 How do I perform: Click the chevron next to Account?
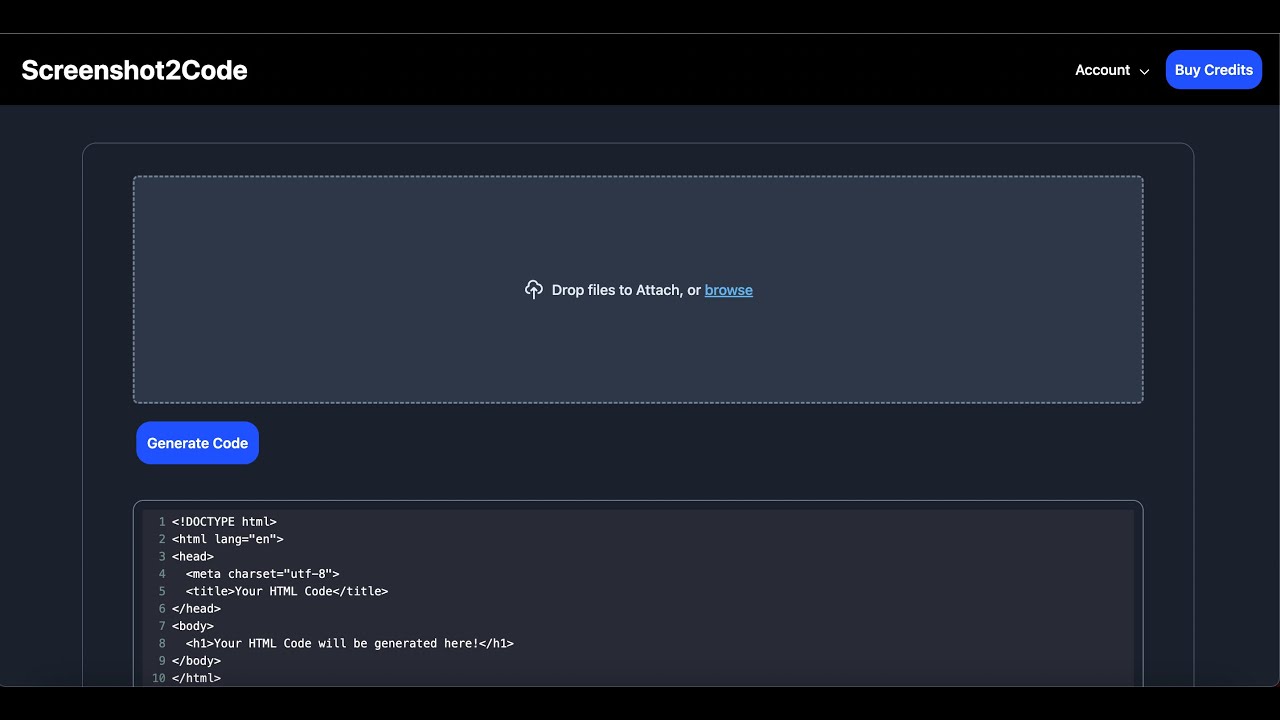[1144, 71]
